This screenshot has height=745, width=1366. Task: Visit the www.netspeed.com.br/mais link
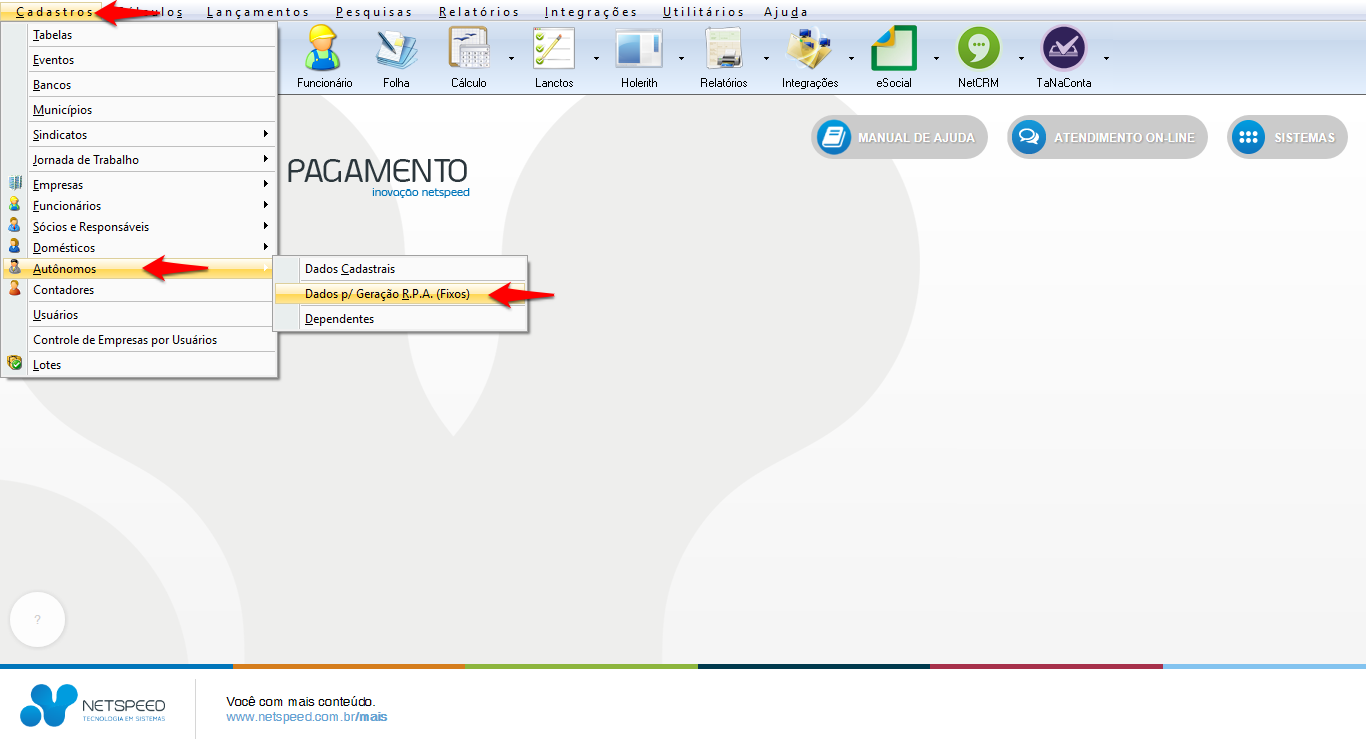(x=306, y=717)
